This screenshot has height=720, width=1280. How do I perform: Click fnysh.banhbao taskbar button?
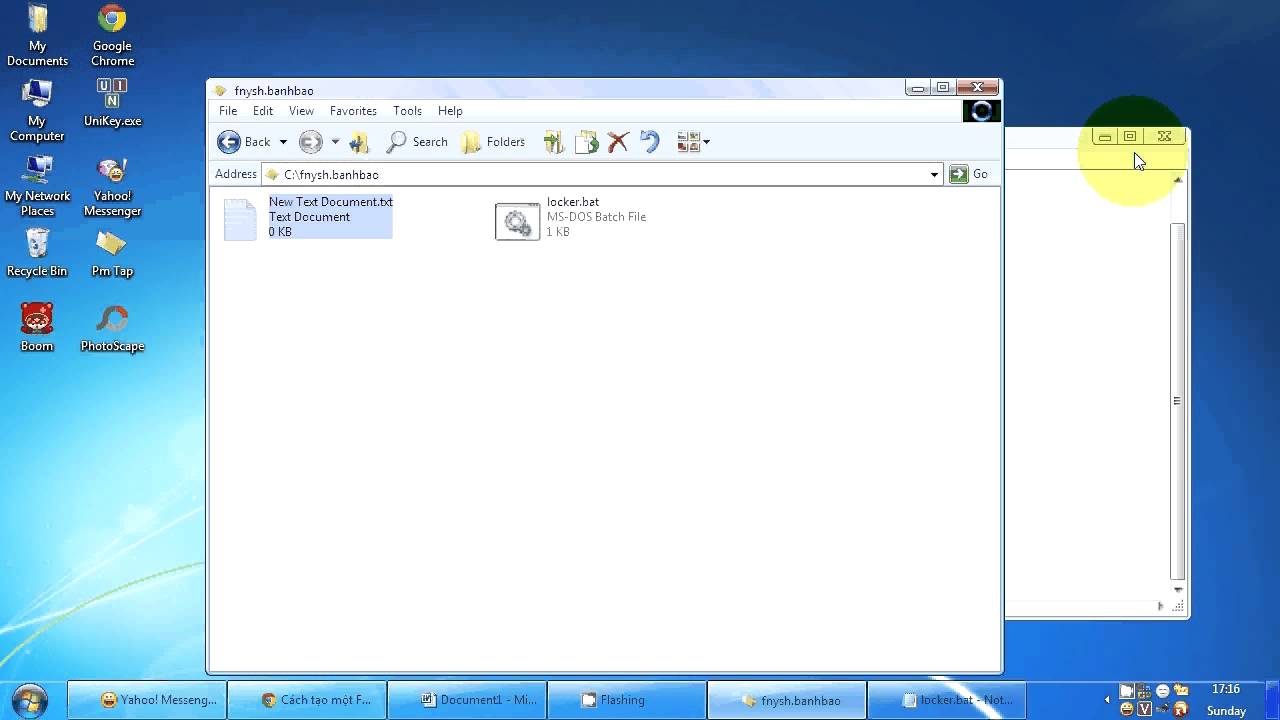(x=787, y=700)
